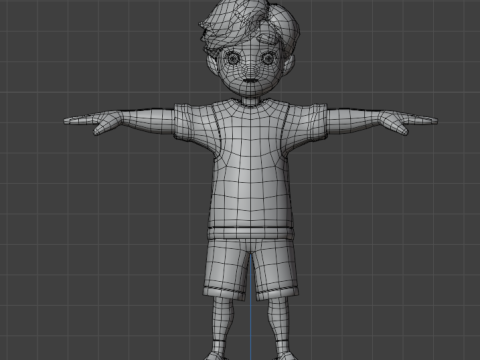Image resolution: width=480 pixels, height=360 pixels.
Task: Click the eye on the image's right side
Action: point(268,59)
